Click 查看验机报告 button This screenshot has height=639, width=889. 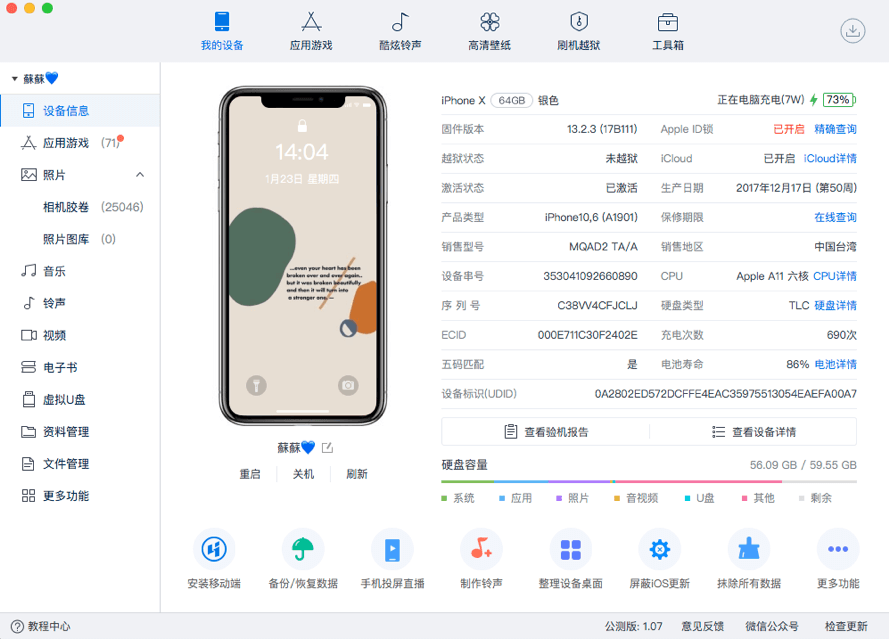coord(546,432)
